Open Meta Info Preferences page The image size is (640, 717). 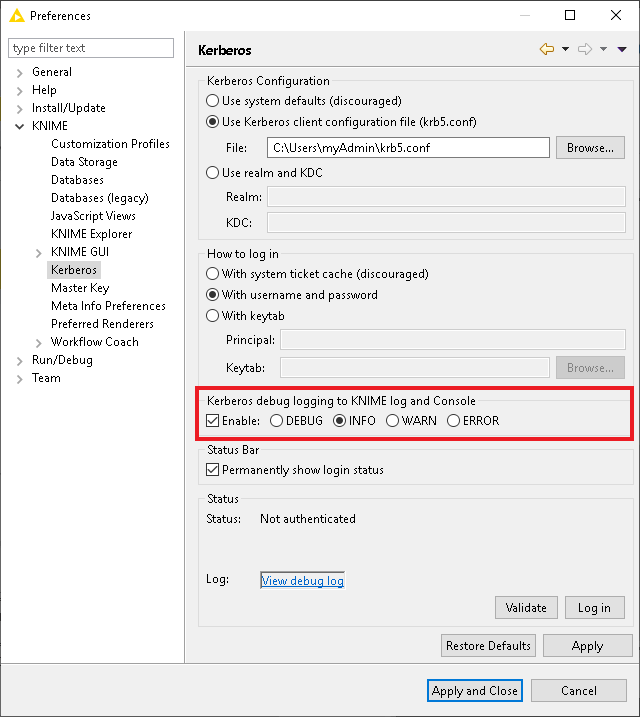pyautogui.click(x=108, y=306)
